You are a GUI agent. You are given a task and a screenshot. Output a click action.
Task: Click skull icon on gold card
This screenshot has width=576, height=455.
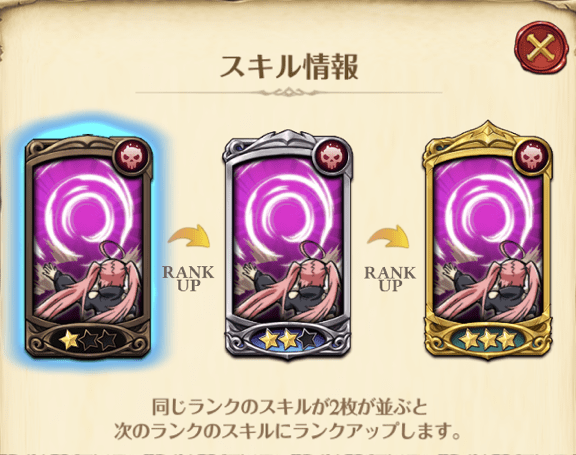(x=532, y=158)
